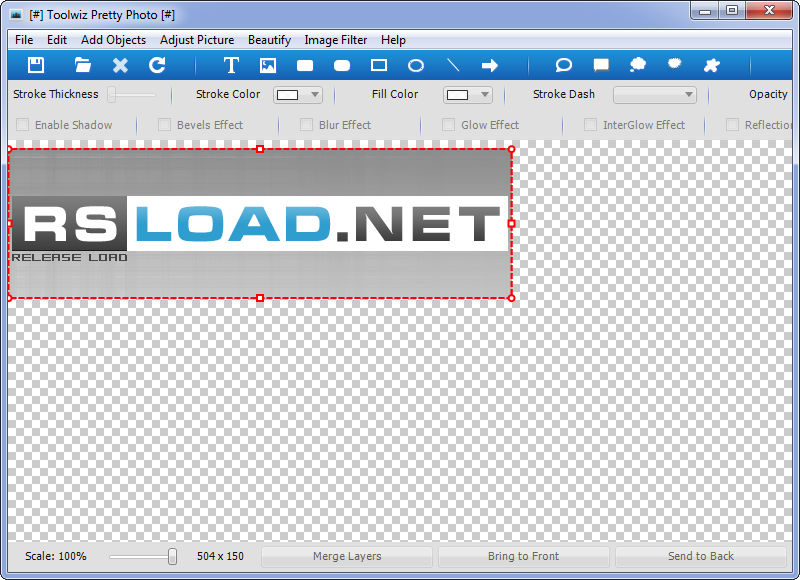
Task: Add a picture with the image icon
Action: (268, 65)
